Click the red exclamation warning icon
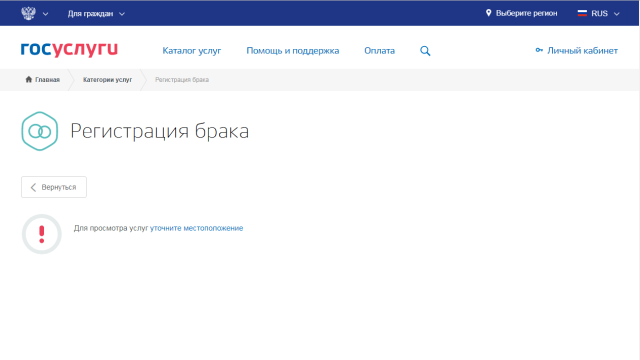The image size is (640, 360). (x=42, y=234)
